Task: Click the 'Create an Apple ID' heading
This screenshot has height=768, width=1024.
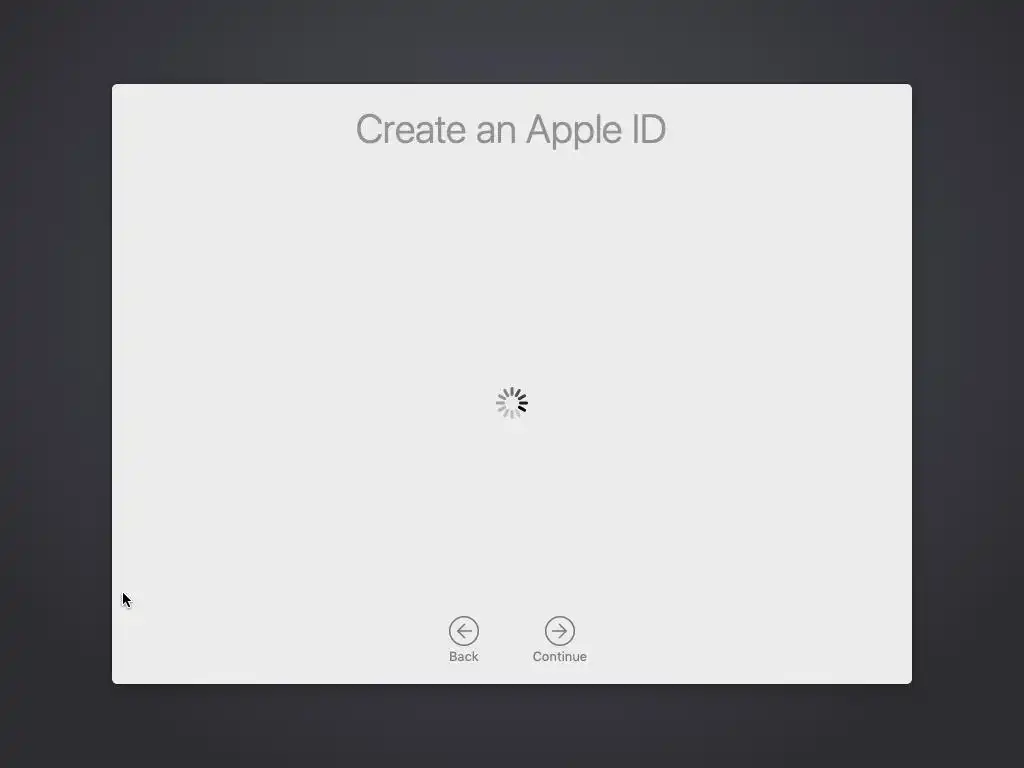Action: 511,129
